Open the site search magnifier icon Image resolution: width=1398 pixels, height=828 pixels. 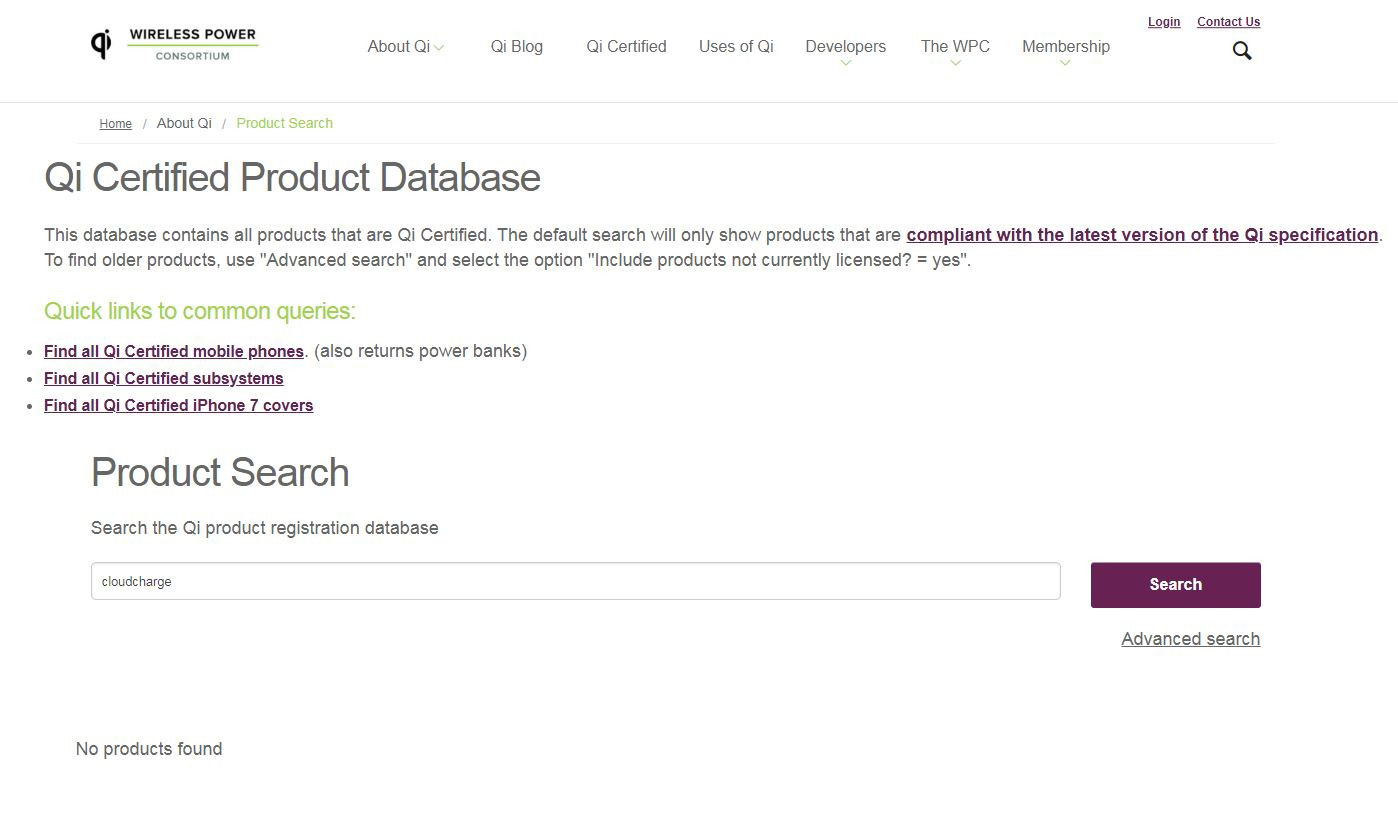[x=1242, y=51]
